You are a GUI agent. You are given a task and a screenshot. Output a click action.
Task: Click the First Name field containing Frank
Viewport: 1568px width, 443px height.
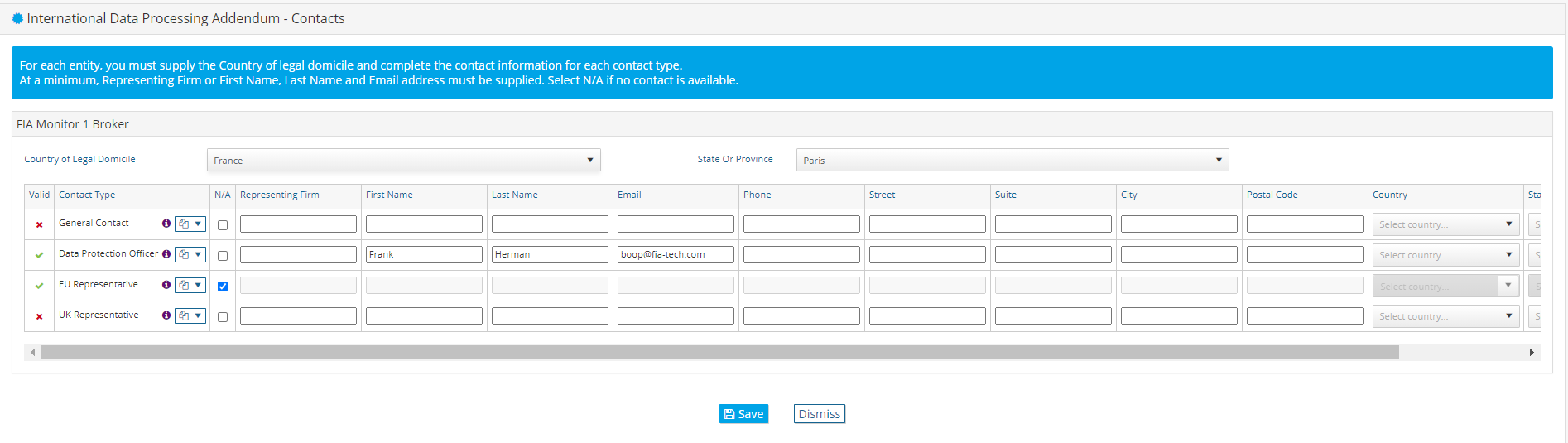tap(424, 254)
